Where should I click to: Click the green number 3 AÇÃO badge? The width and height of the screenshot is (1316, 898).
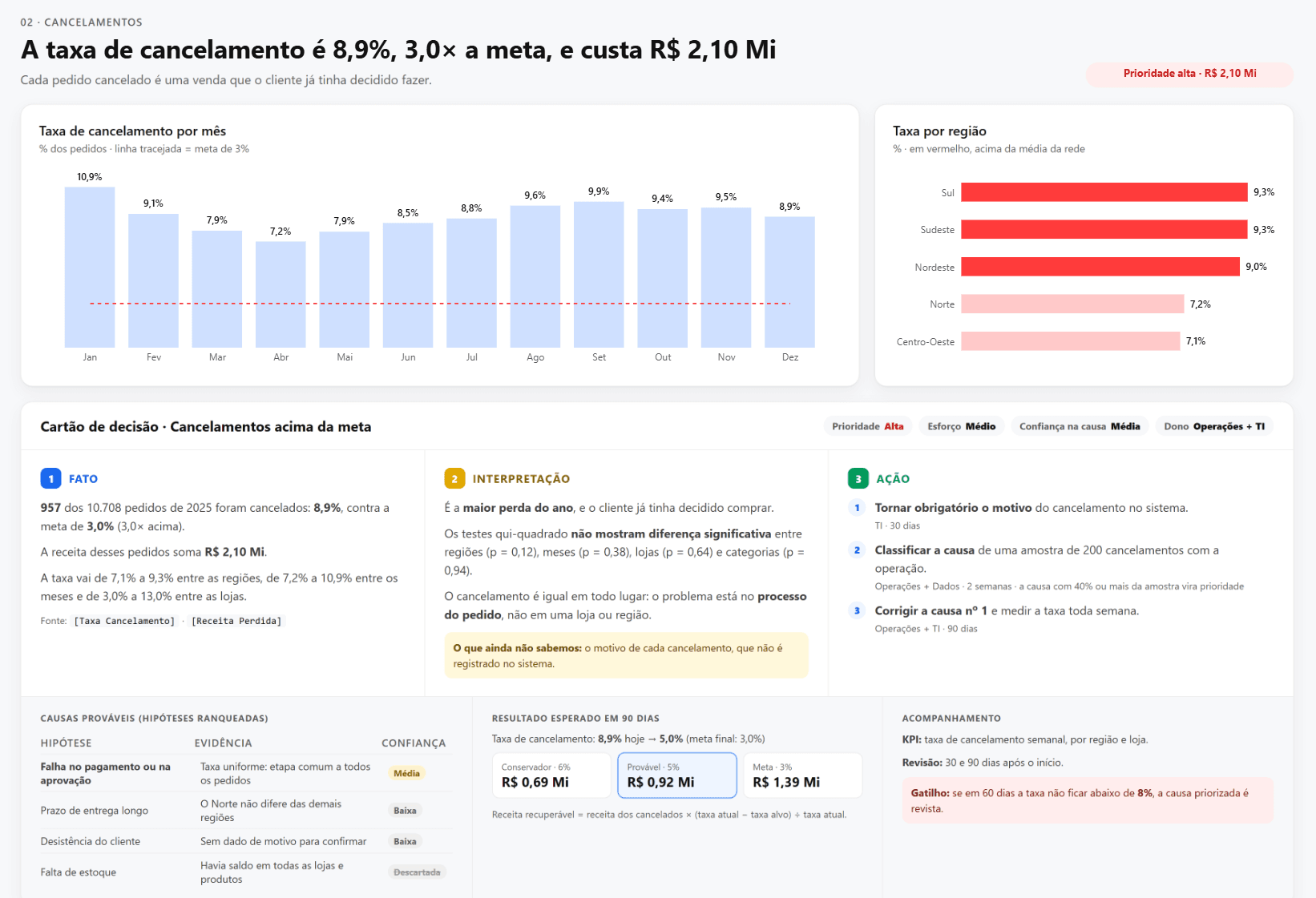(x=858, y=478)
